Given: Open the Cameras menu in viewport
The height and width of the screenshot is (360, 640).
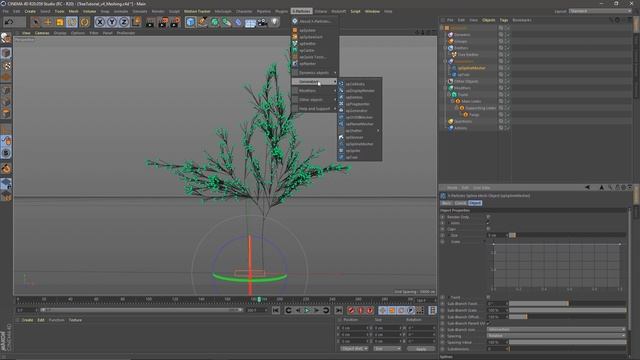Looking at the screenshot, I should coord(42,33).
